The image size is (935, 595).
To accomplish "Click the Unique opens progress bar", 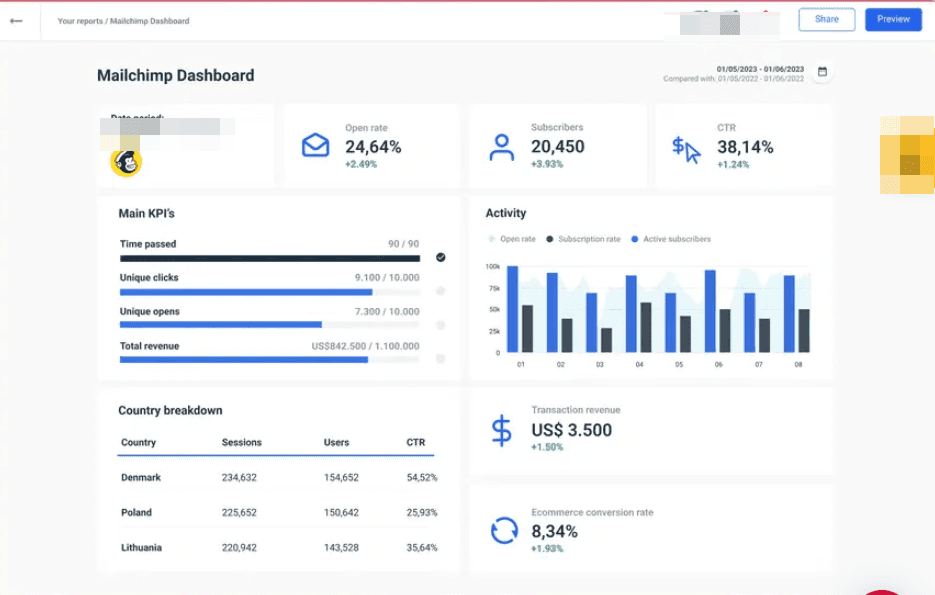I will pyautogui.click(x=270, y=325).
